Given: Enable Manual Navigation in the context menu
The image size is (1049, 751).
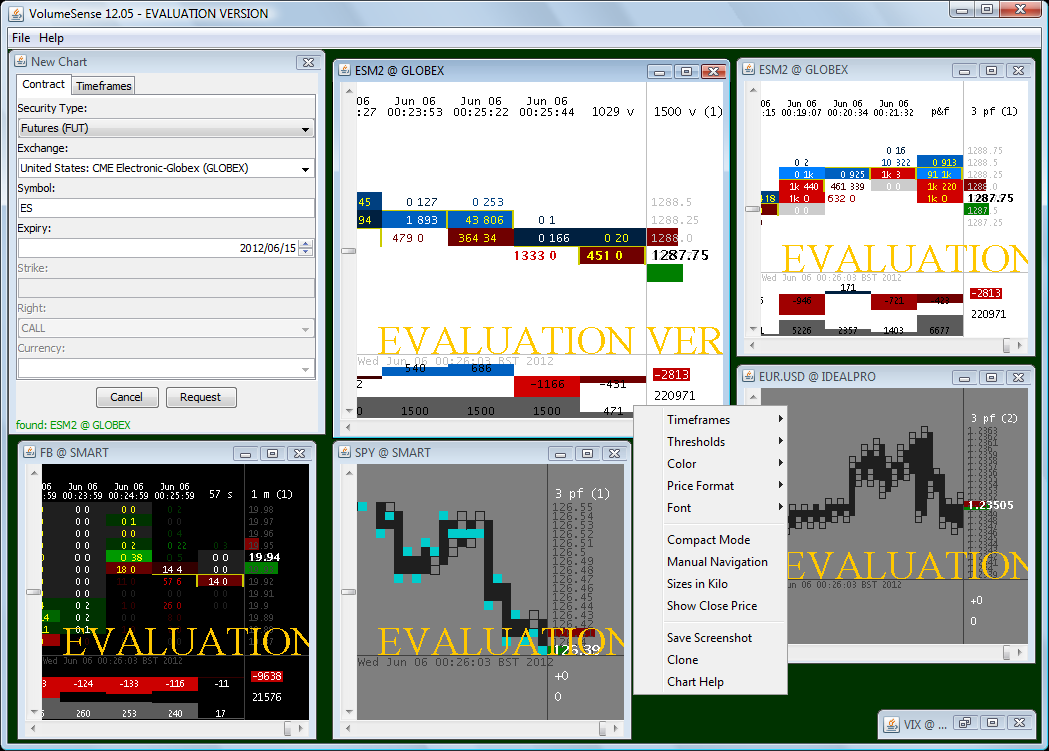Looking at the screenshot, I should point(717,562).
